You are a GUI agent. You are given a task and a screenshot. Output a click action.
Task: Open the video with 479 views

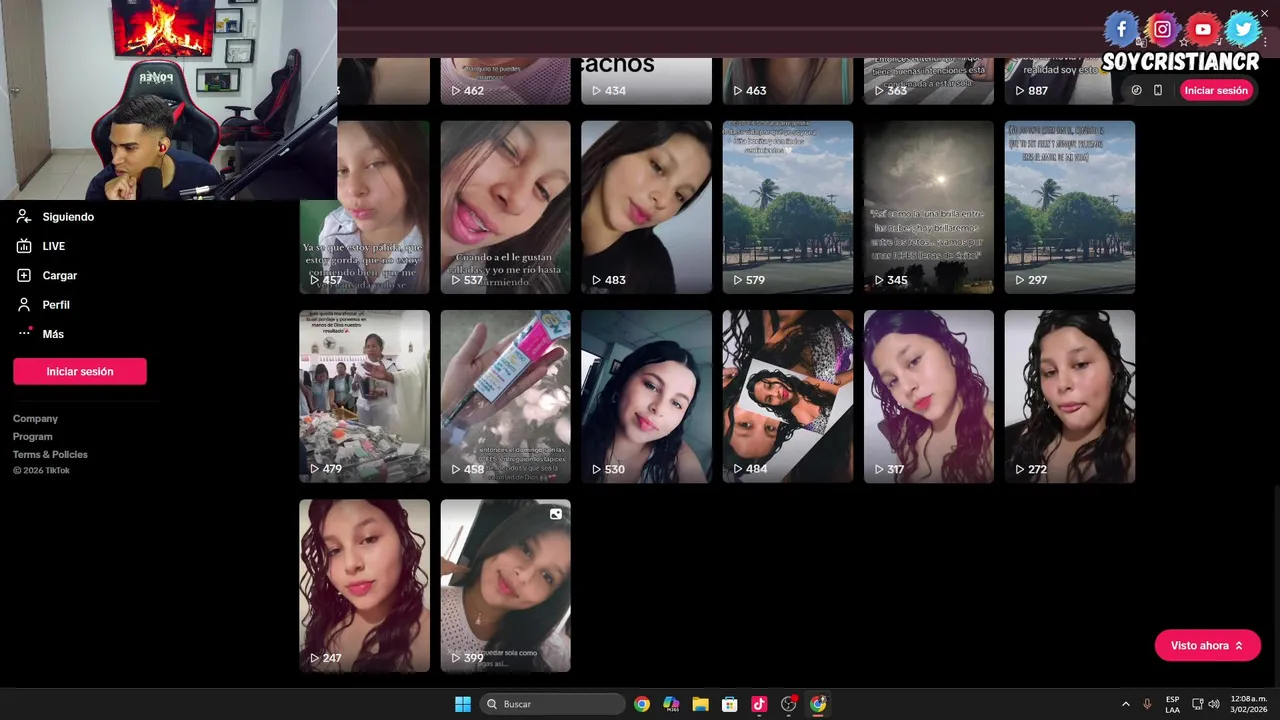pos(365,397)
